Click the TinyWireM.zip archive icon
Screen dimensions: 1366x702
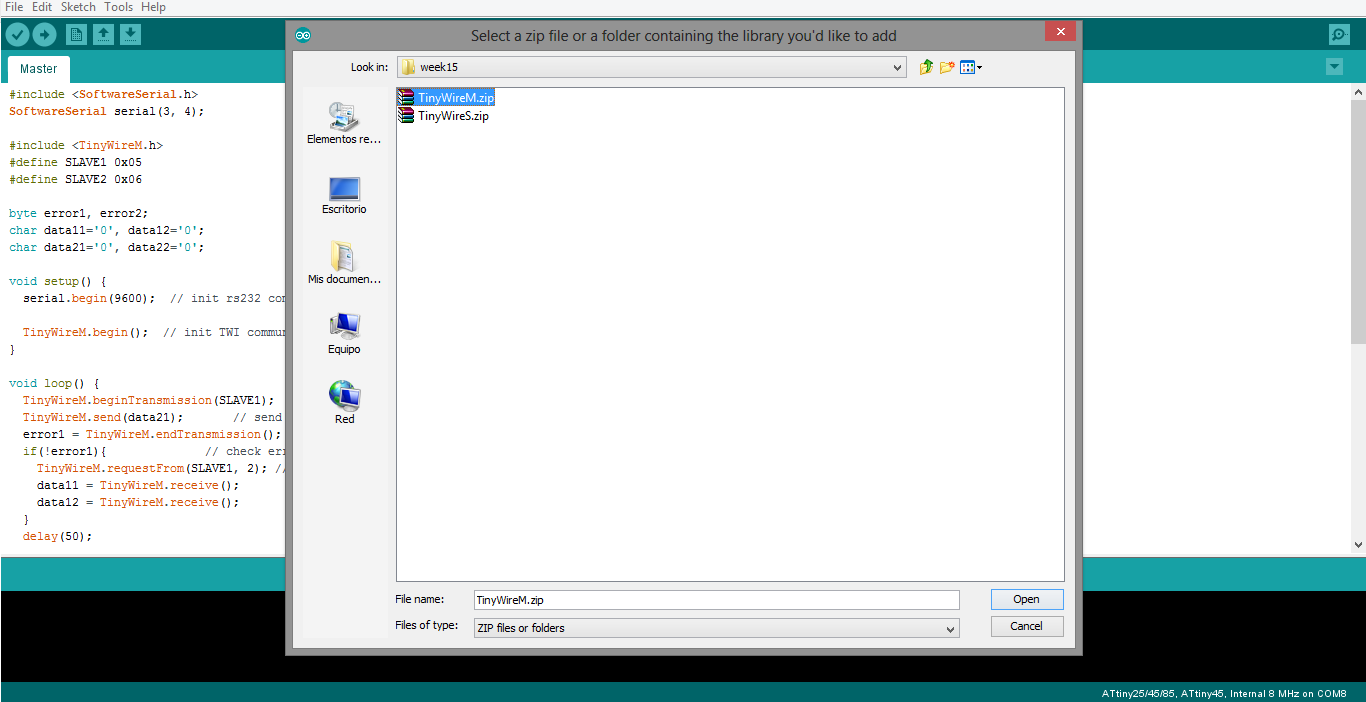406,98
